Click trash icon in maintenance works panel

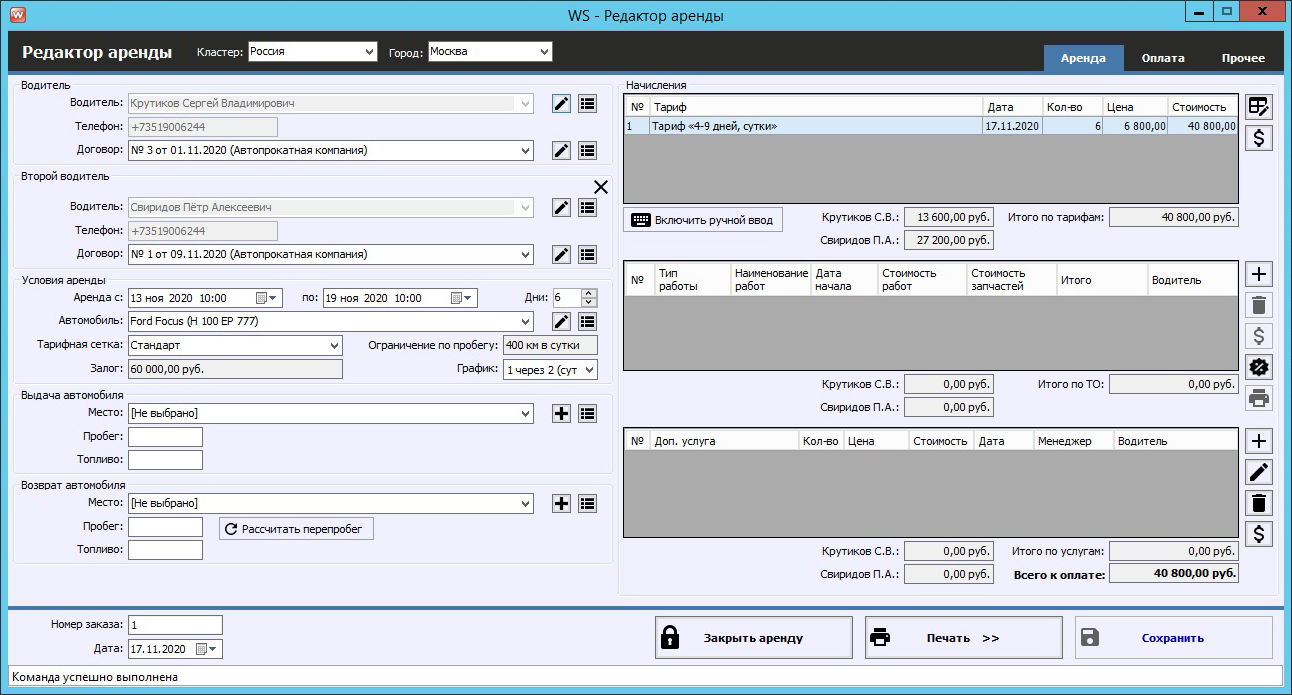(x=1259, y=306)
